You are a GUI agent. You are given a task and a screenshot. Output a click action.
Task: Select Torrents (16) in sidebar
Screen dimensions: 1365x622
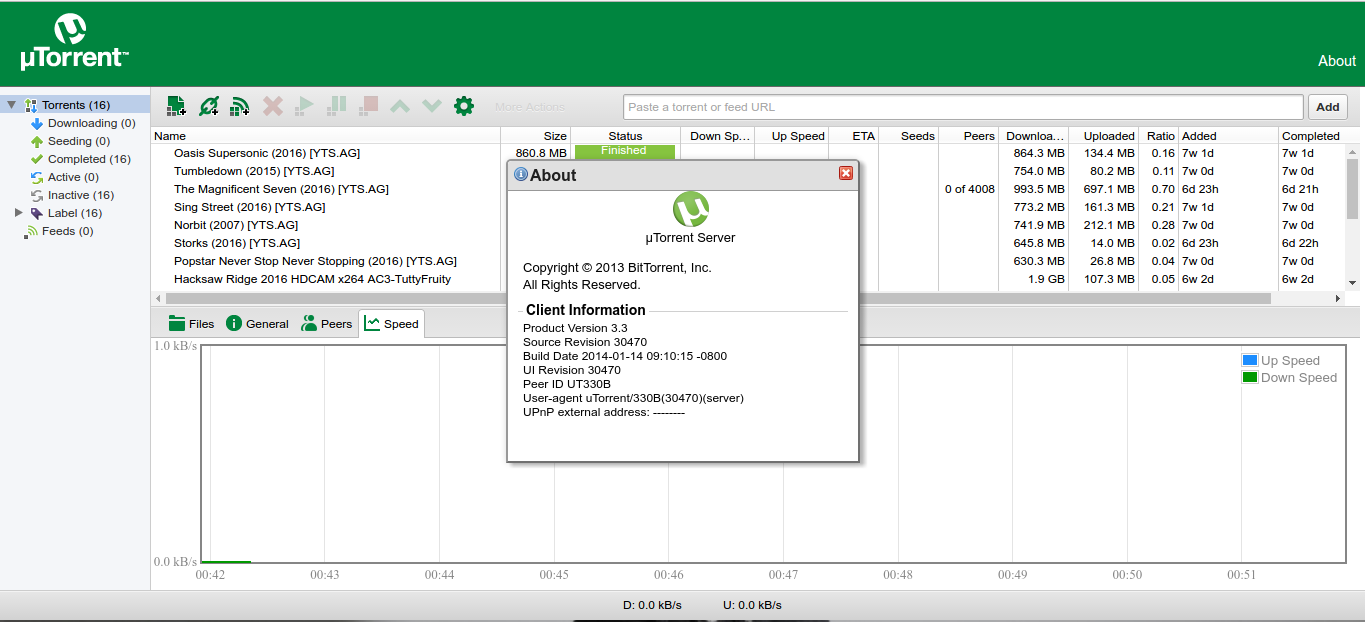75,105
